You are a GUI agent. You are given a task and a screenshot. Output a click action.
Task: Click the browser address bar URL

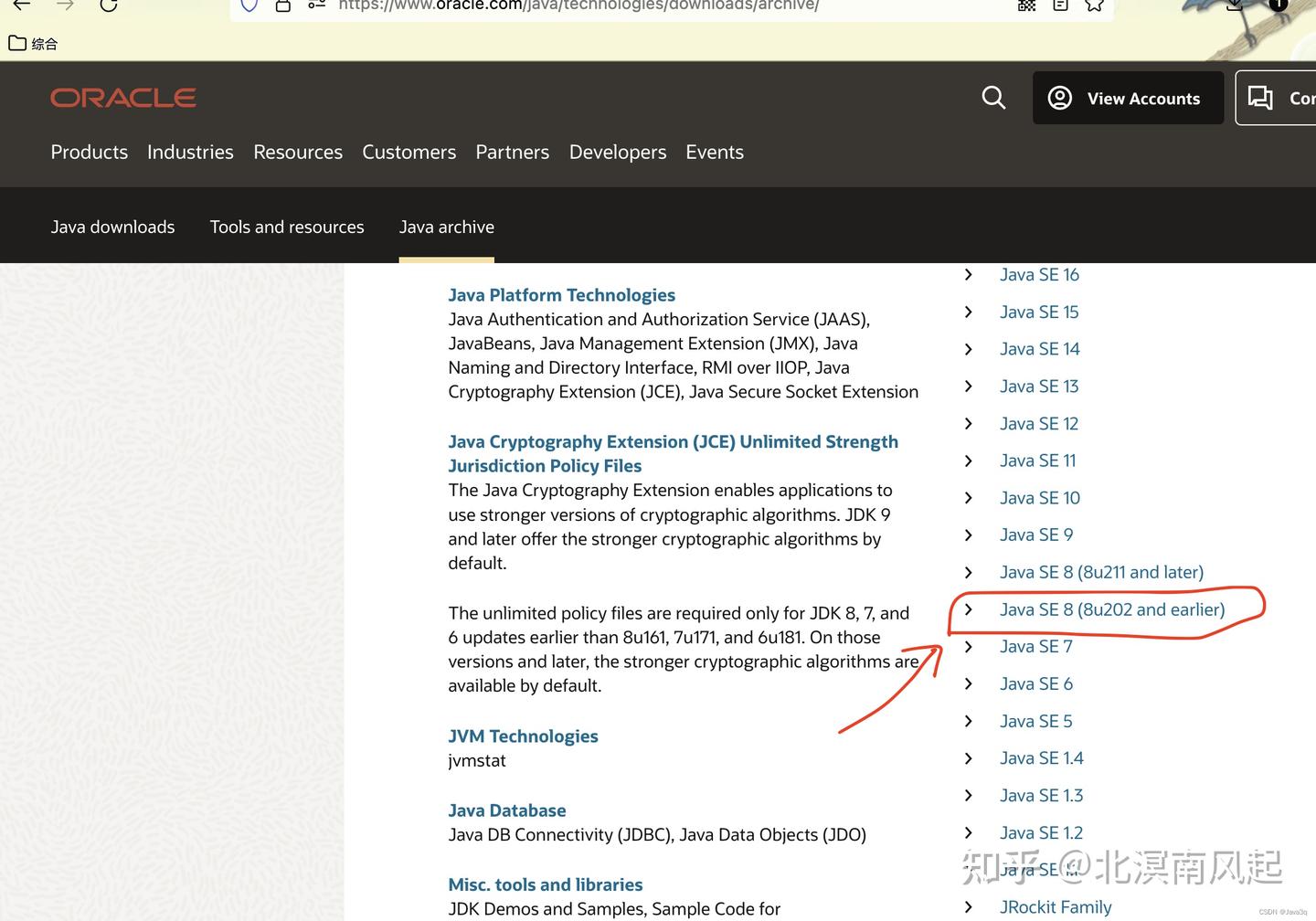click(x=578, y=5)
